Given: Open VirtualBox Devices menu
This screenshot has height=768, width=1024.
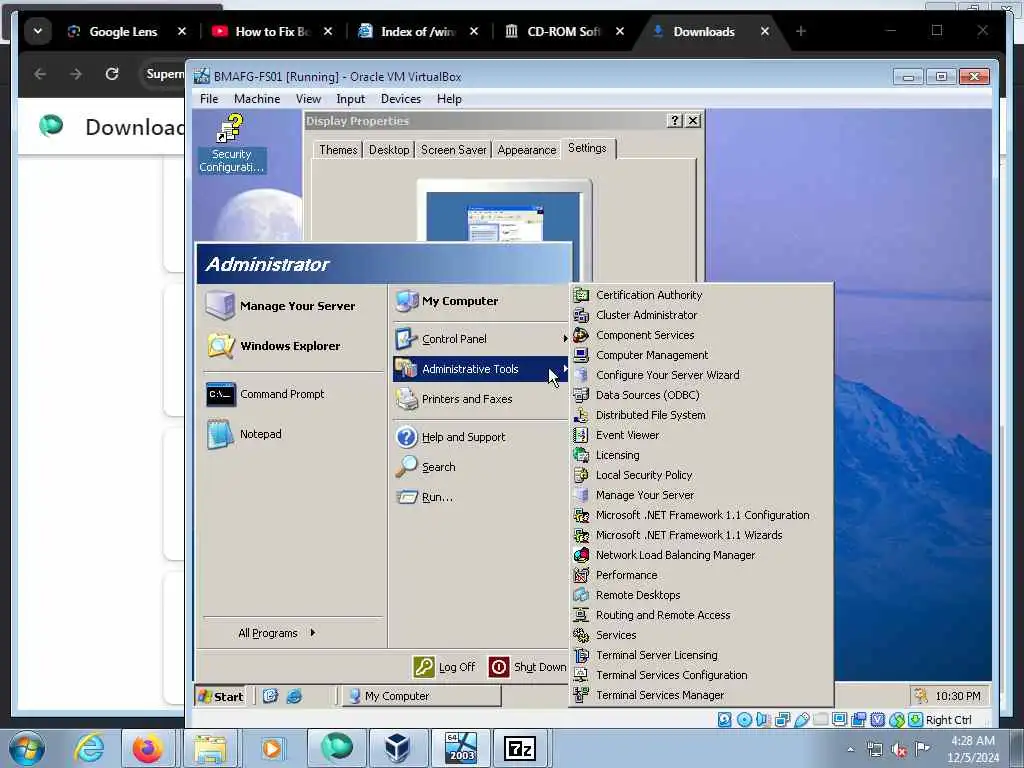Looking at the screenshot, I should [401, 99].
